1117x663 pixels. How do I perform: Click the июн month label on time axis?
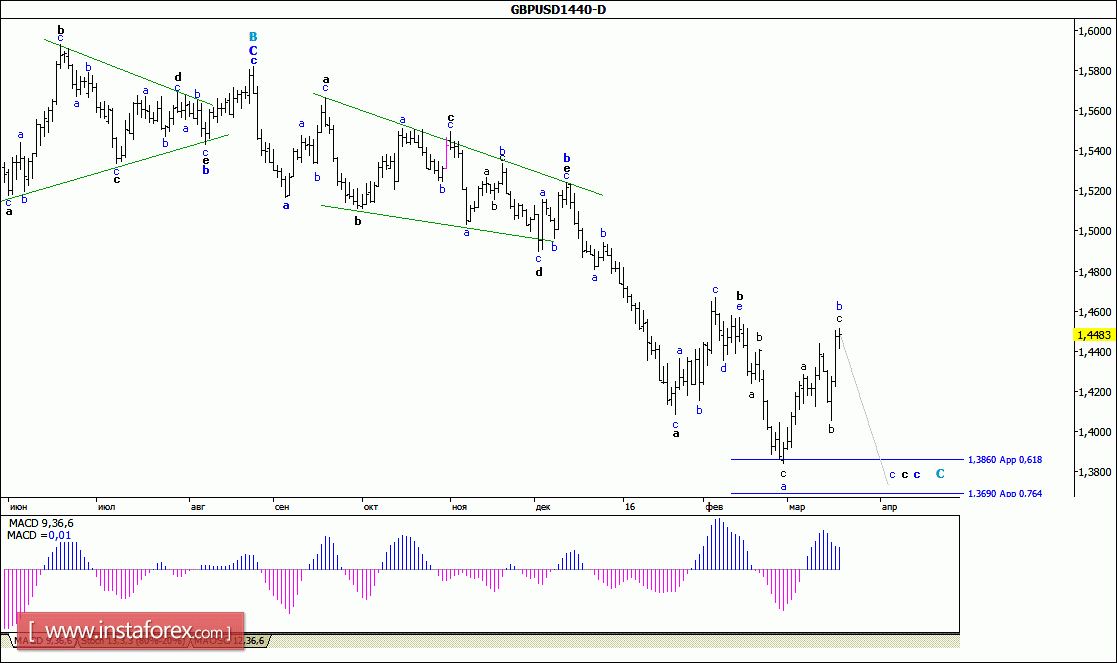[19, 507]
